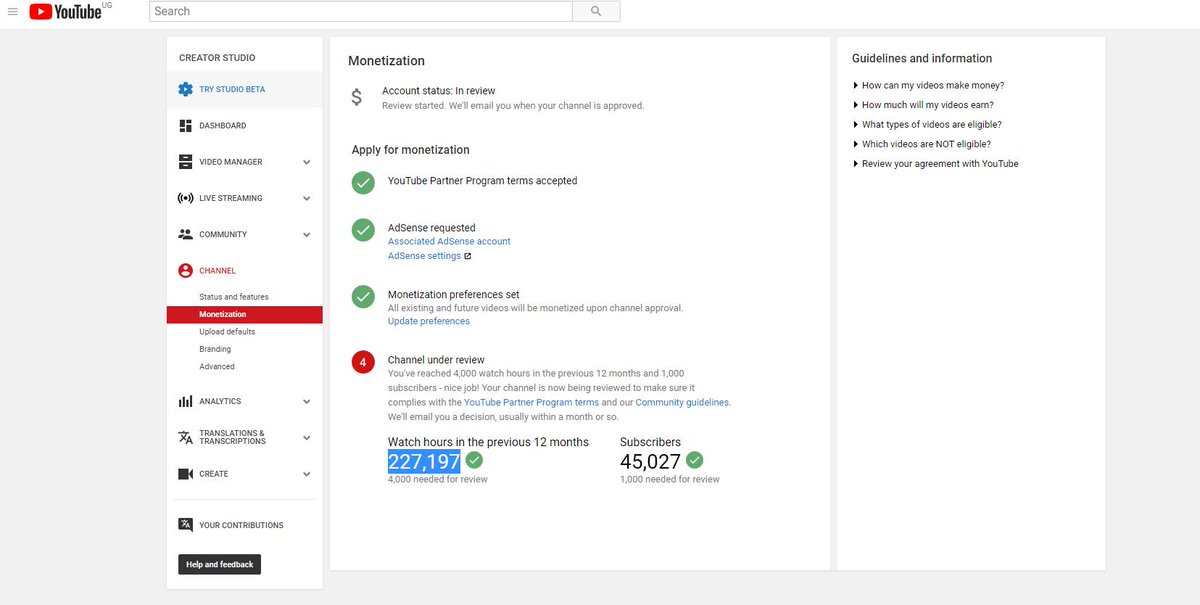This screenshot has height=605, width=1200.
Task: Click 'Account status: In review' text
Action: pyautogui.click(x=438, y=91)
